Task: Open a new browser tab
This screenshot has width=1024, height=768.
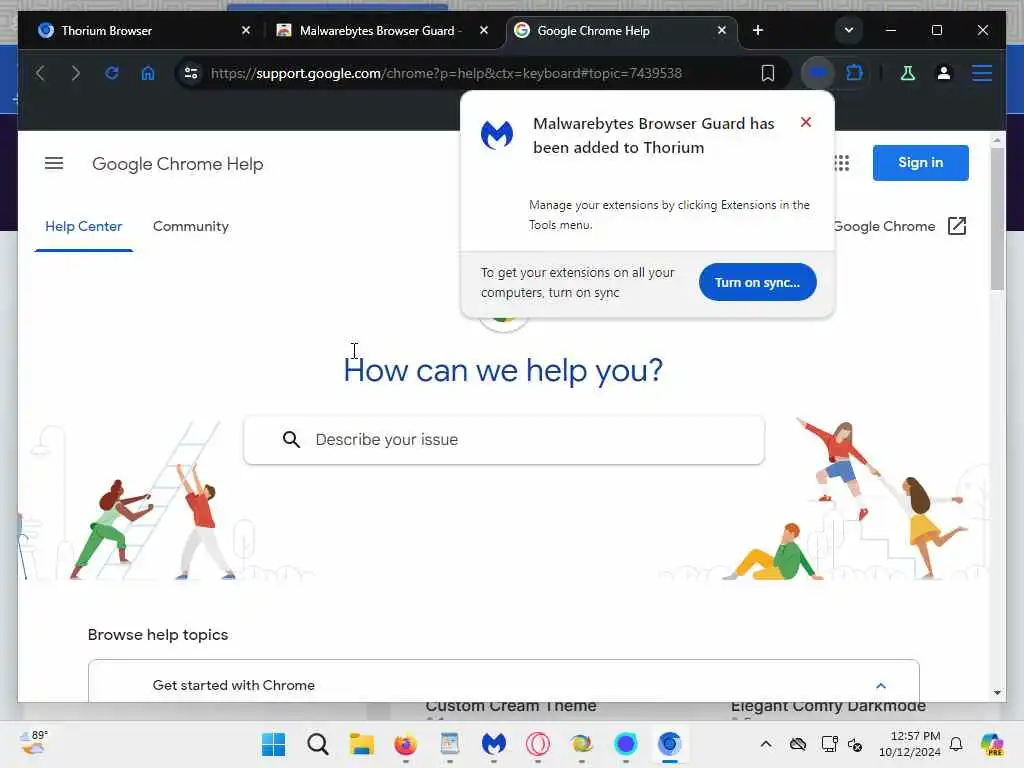Action: click(x=758, y=30)
